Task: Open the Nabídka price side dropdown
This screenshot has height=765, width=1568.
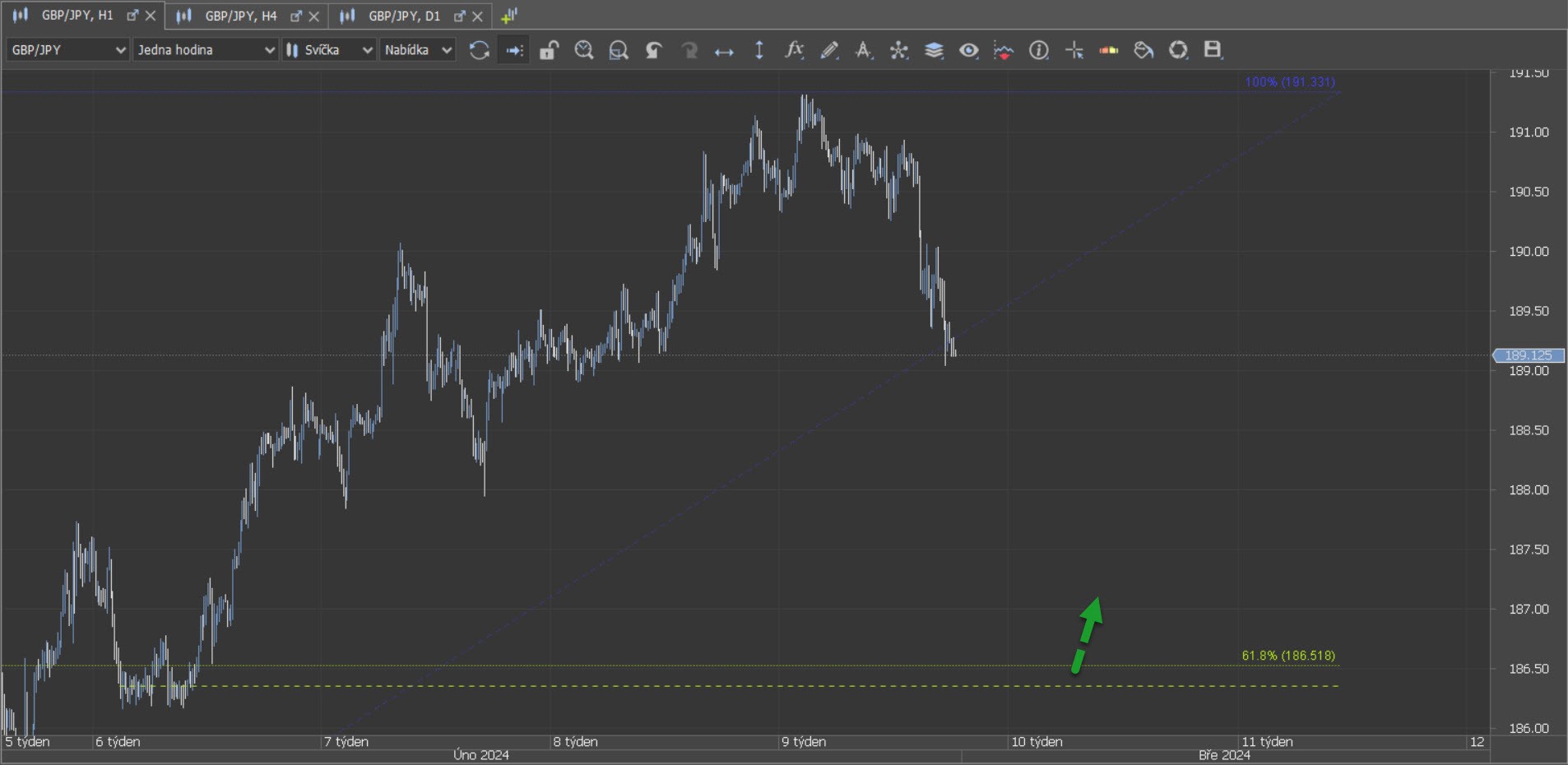Action: [x=417, y=50]
